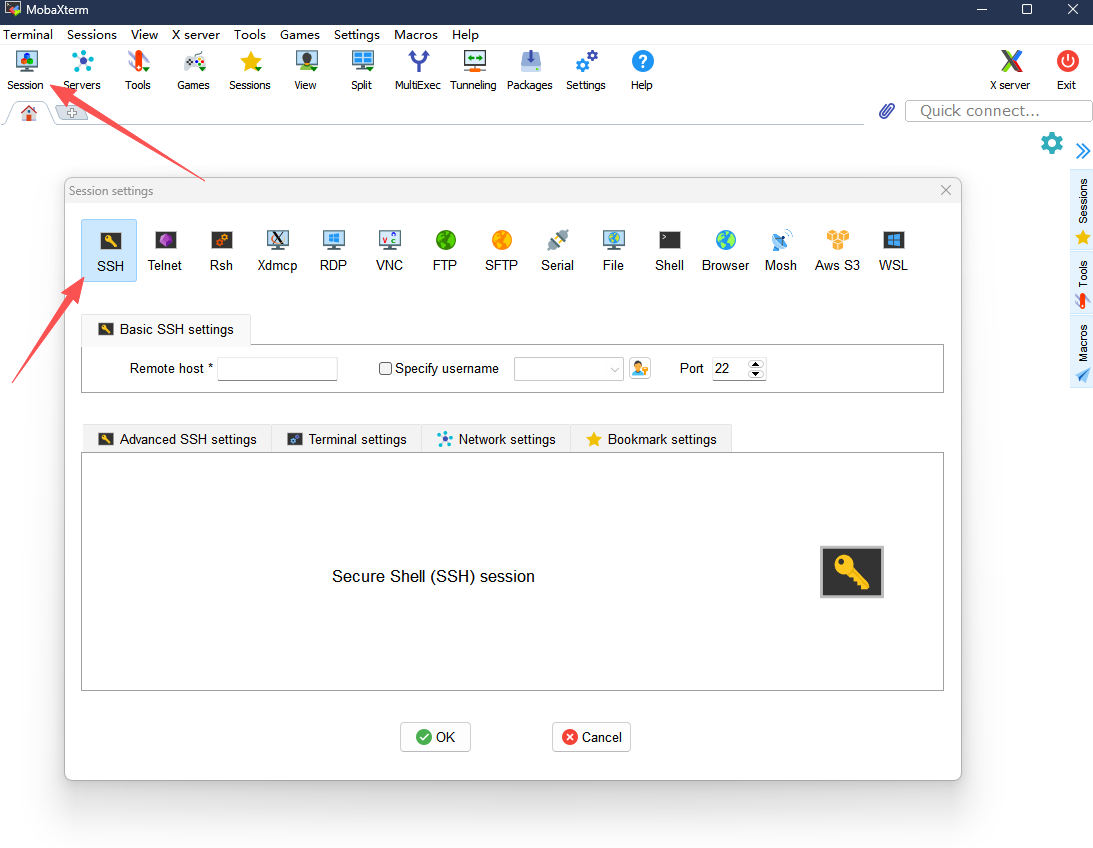The image size is (1093, 848).
Task: Select SSH session type
Action: pos(109,251)
